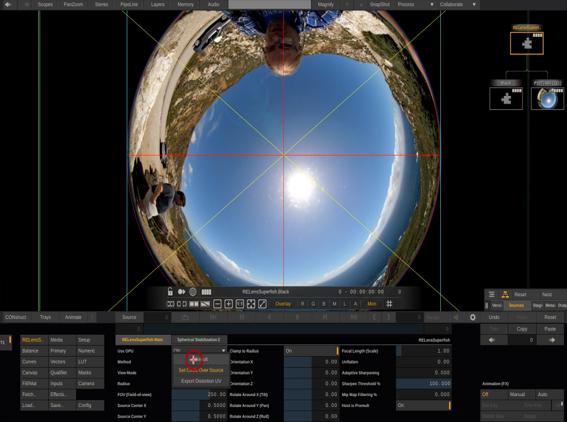Toggle the A alpha channel view
Image resolution: width=567 pixels, height=422 pixels.
pyautogui.click(x=355, y=304)
